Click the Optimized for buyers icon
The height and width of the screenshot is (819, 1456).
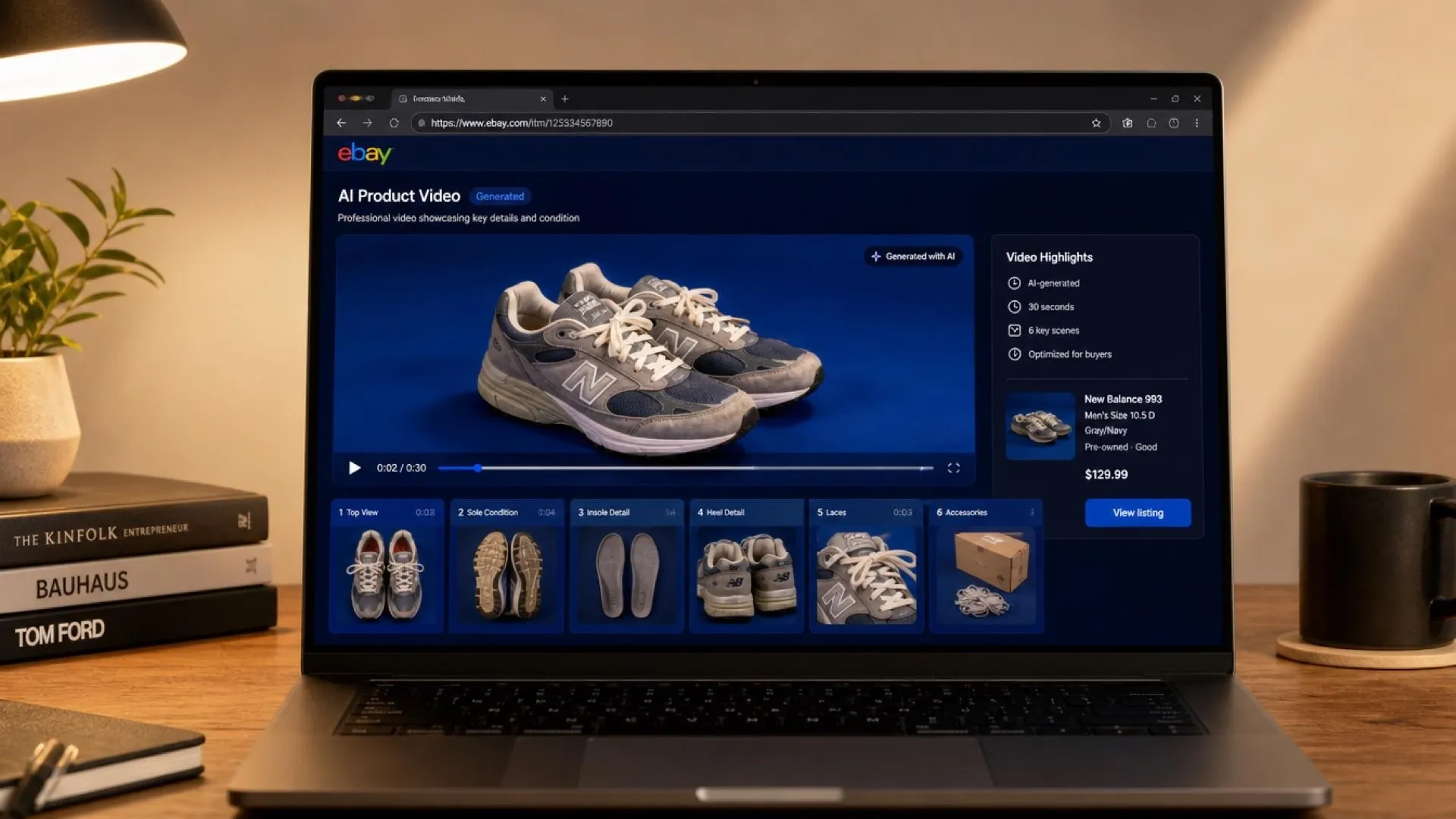(x=1014, y=354)
